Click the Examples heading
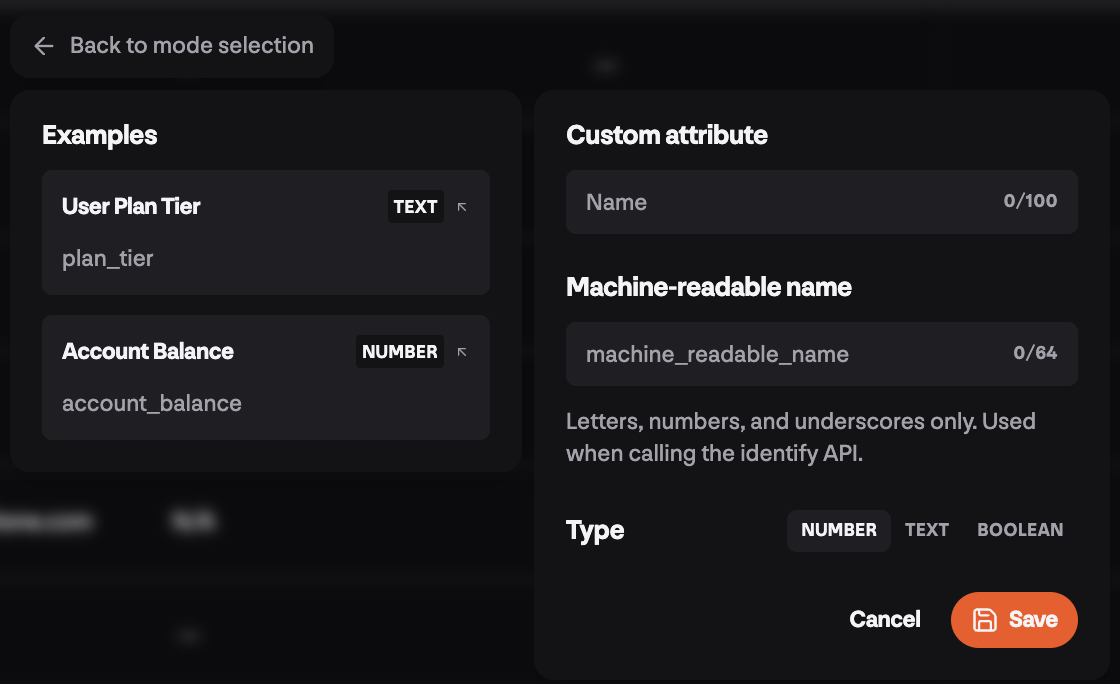Viewport: 1120px width, 684px height. coord(100,135)
